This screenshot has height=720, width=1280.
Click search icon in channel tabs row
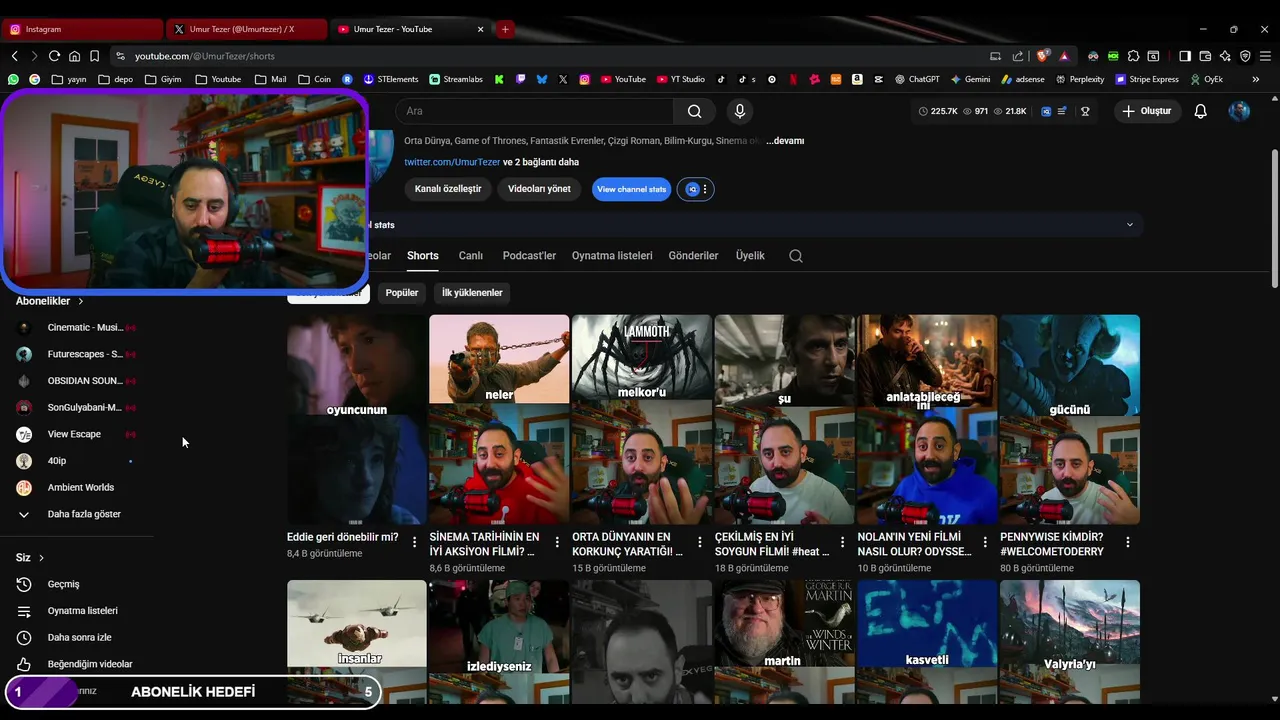(x=796, y=256)
